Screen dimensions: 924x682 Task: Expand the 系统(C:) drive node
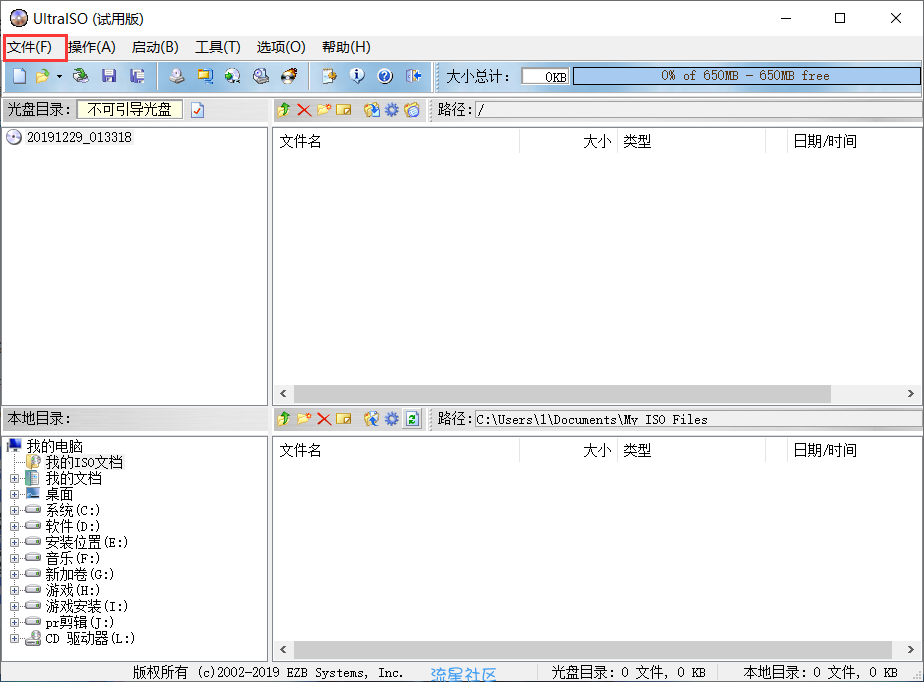click(15, 510)
